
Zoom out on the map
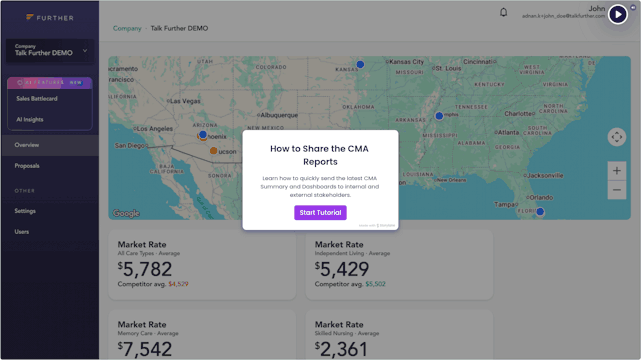616,190
